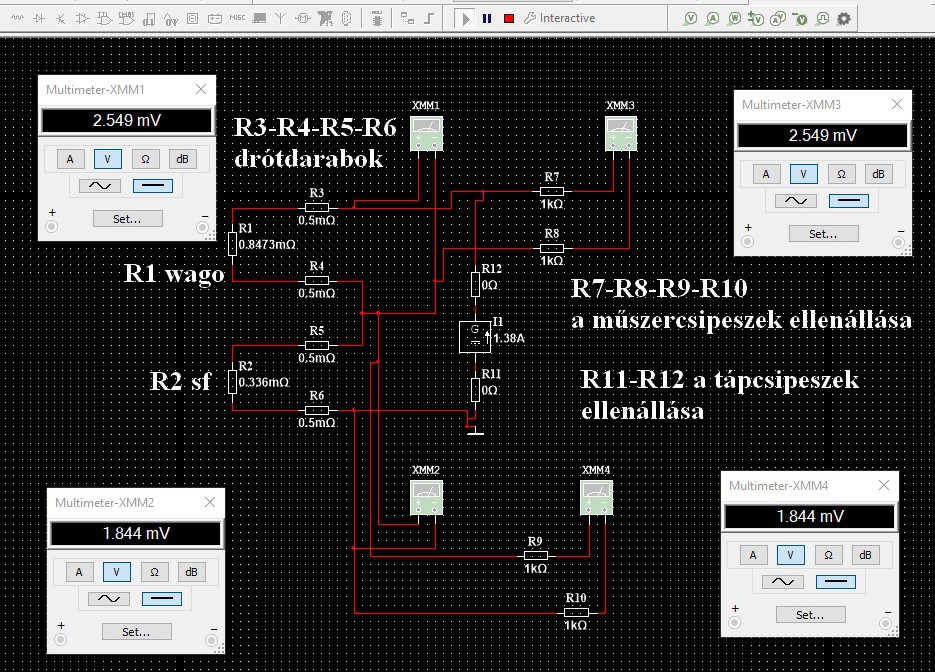Place a voltage probe

coord(690,18)
